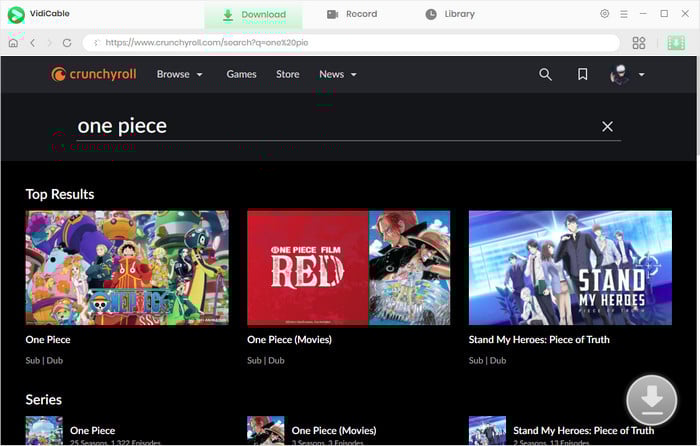The height and width of the screenshot is (446, 700).
Task: Navigate back in the browser
Action: click(33, 43)
